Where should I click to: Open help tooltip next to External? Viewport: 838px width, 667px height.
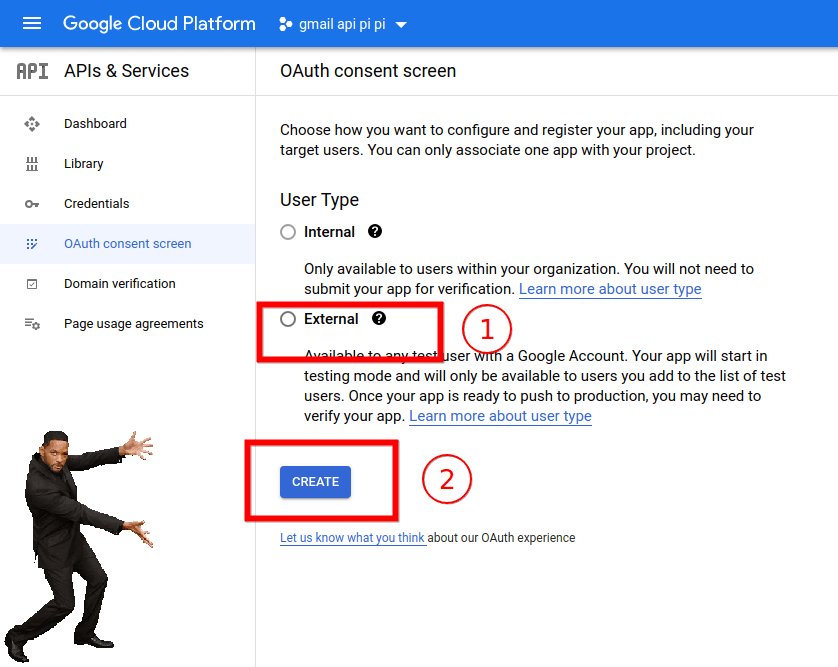[x=379, y=319]
